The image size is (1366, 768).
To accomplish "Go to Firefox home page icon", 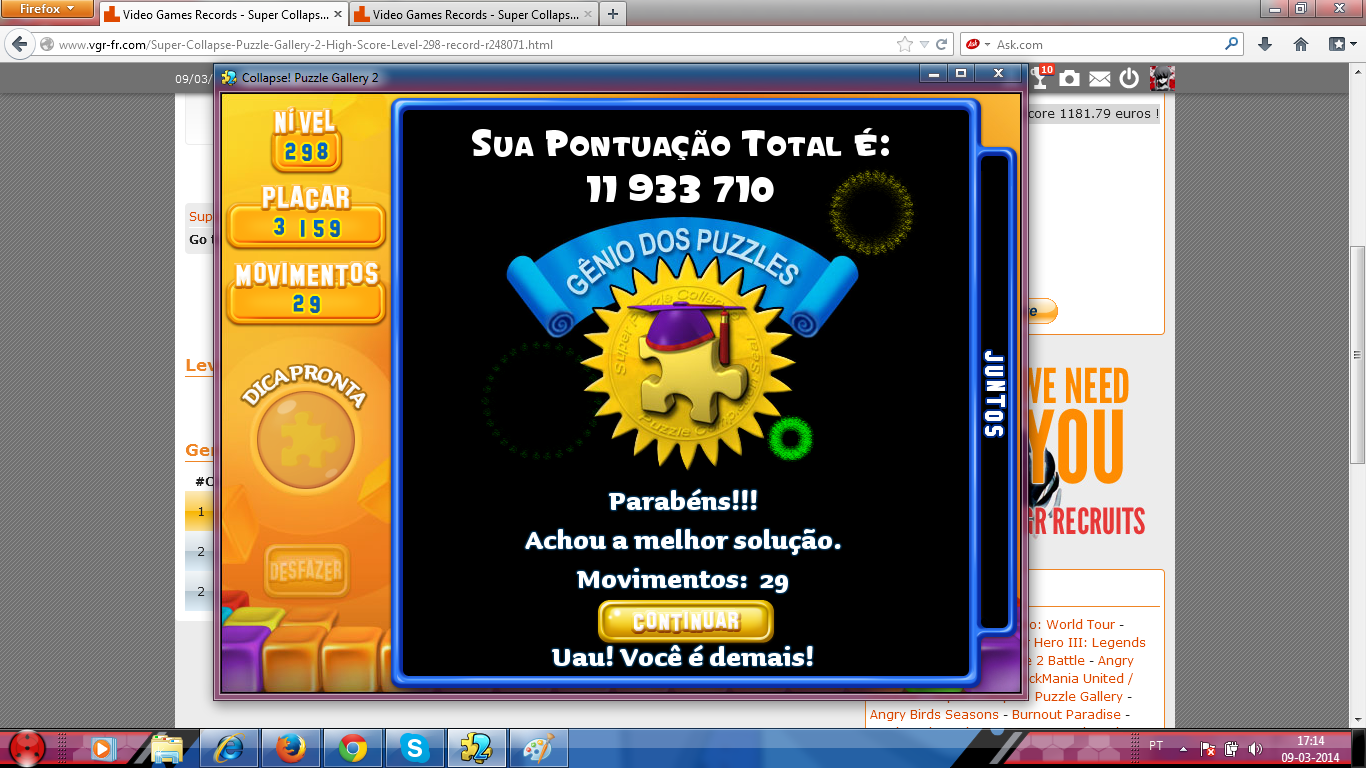I will click(1301, 44).
